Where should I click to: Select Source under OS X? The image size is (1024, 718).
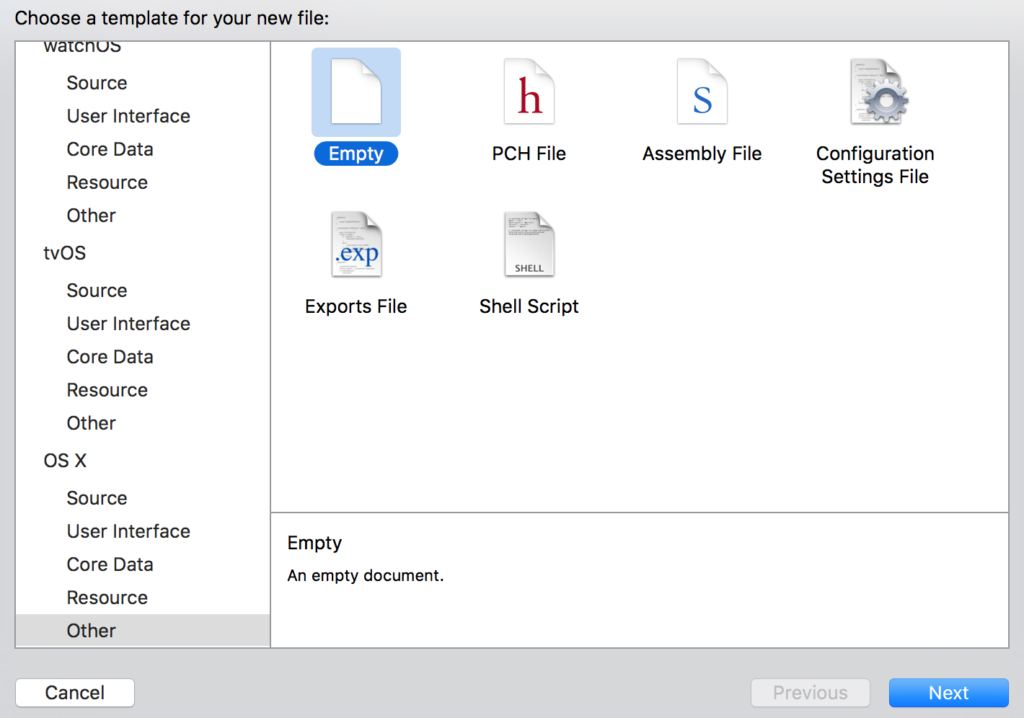pos(96,497)
